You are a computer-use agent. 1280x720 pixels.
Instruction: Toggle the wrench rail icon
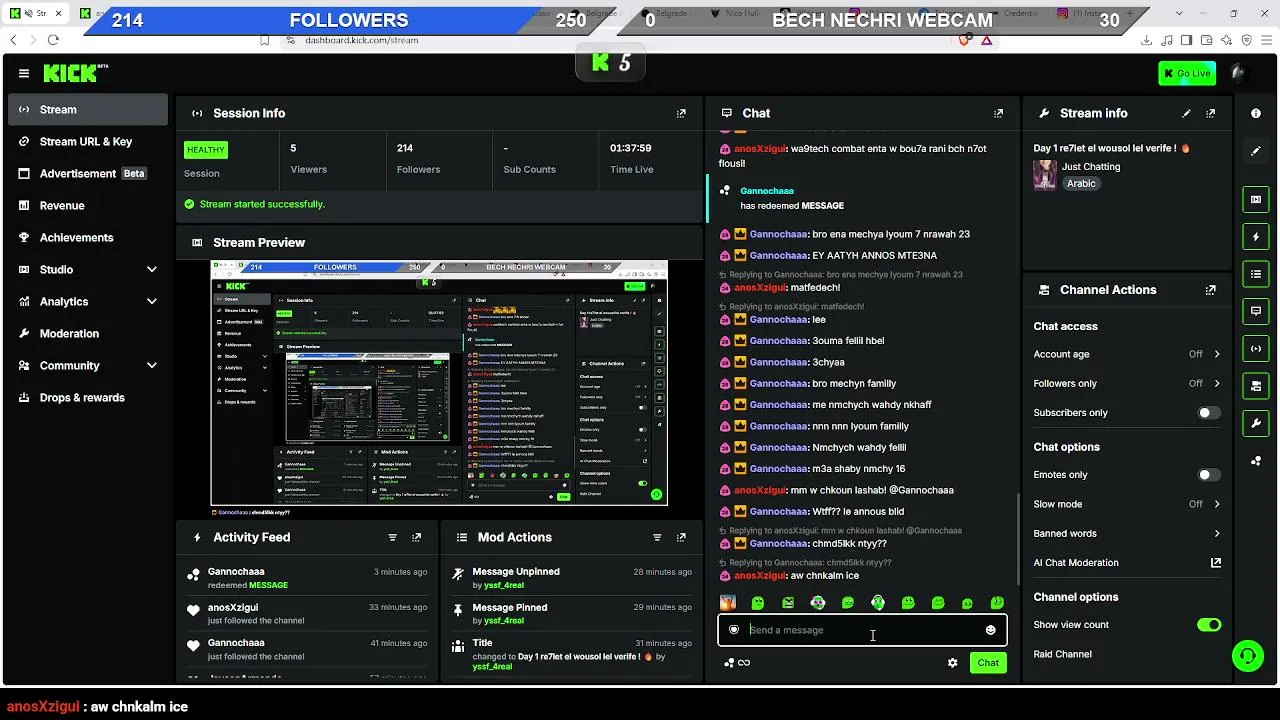1256,423
